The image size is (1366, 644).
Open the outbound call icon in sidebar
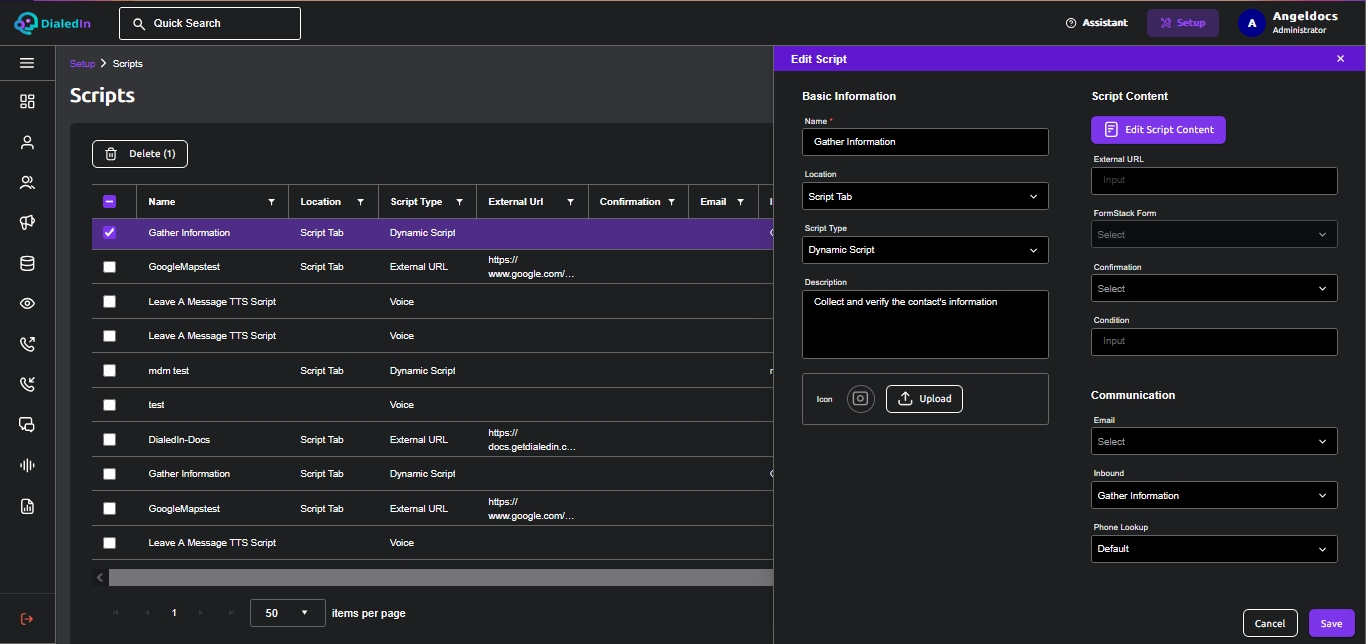(x=27, y=344)
